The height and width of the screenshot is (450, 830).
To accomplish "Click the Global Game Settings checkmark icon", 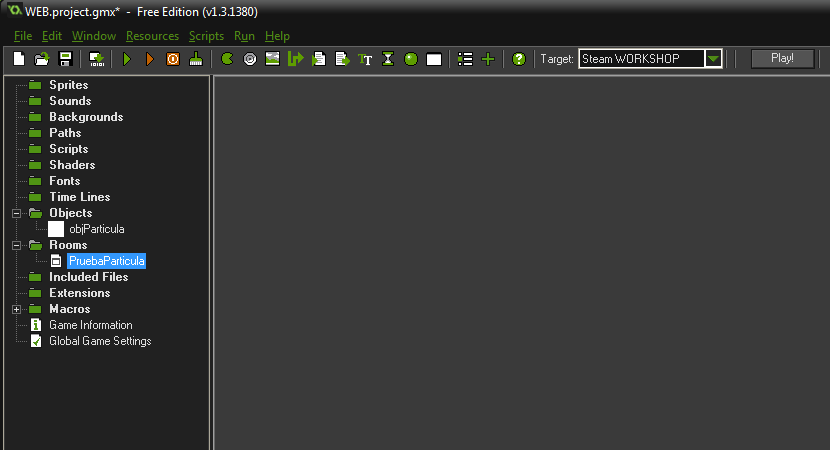I will coord(36,341).
